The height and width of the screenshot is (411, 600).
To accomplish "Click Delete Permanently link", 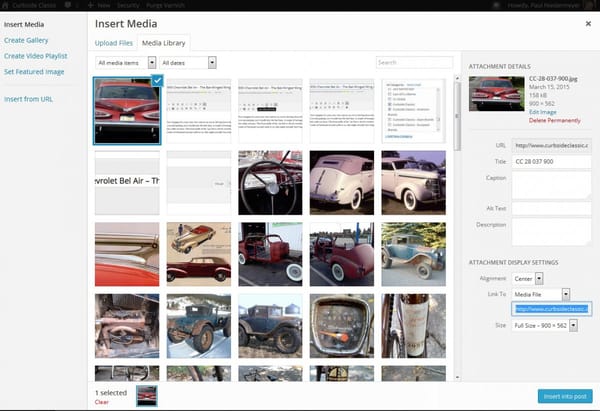I will pos(554,121).
